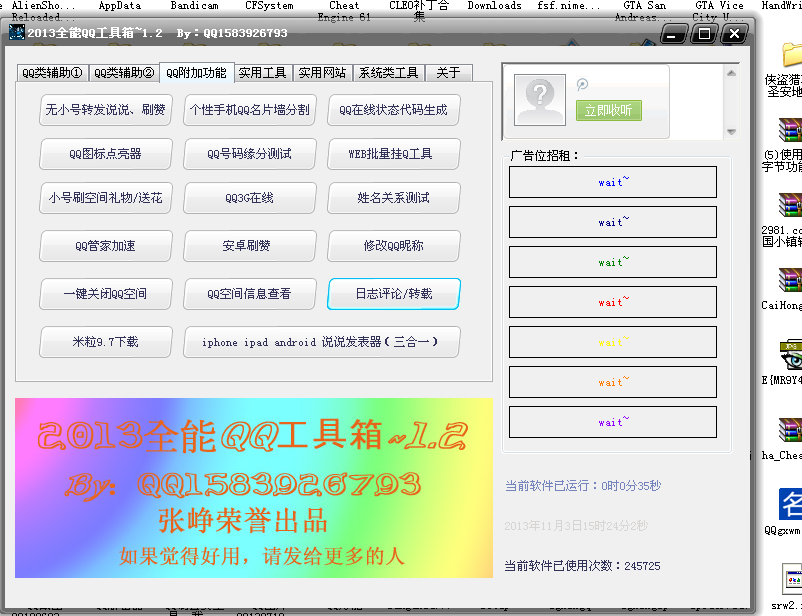
Task: Click the profile panel scroll up arrow
Action: (x=731, y=73)
